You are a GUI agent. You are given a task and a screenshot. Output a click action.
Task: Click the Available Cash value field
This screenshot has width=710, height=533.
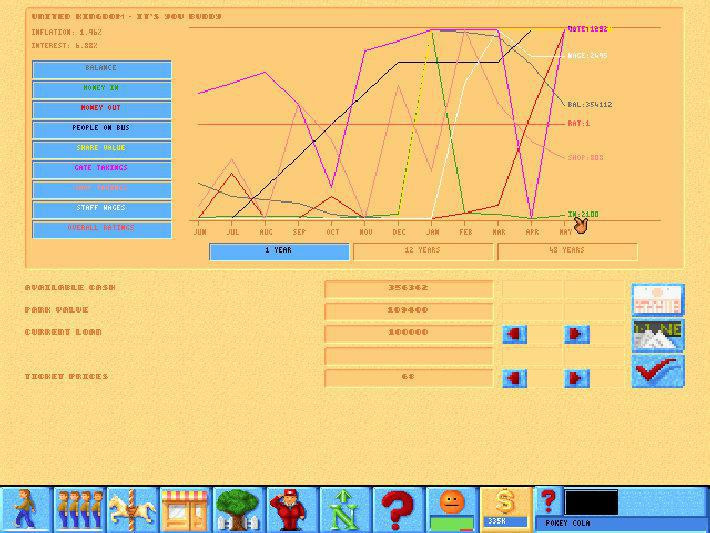pyautogui.click(x=408, y=289)
